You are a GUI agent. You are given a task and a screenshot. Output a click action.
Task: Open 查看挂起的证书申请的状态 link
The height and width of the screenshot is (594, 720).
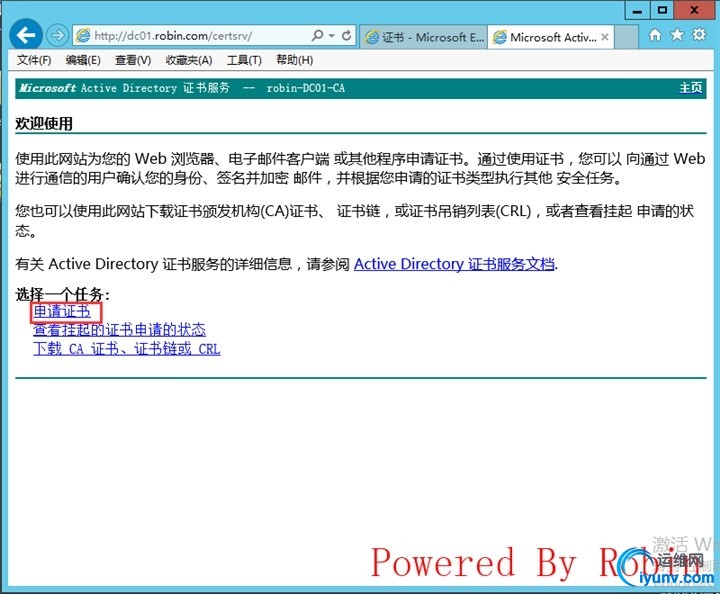coord(119,330)
